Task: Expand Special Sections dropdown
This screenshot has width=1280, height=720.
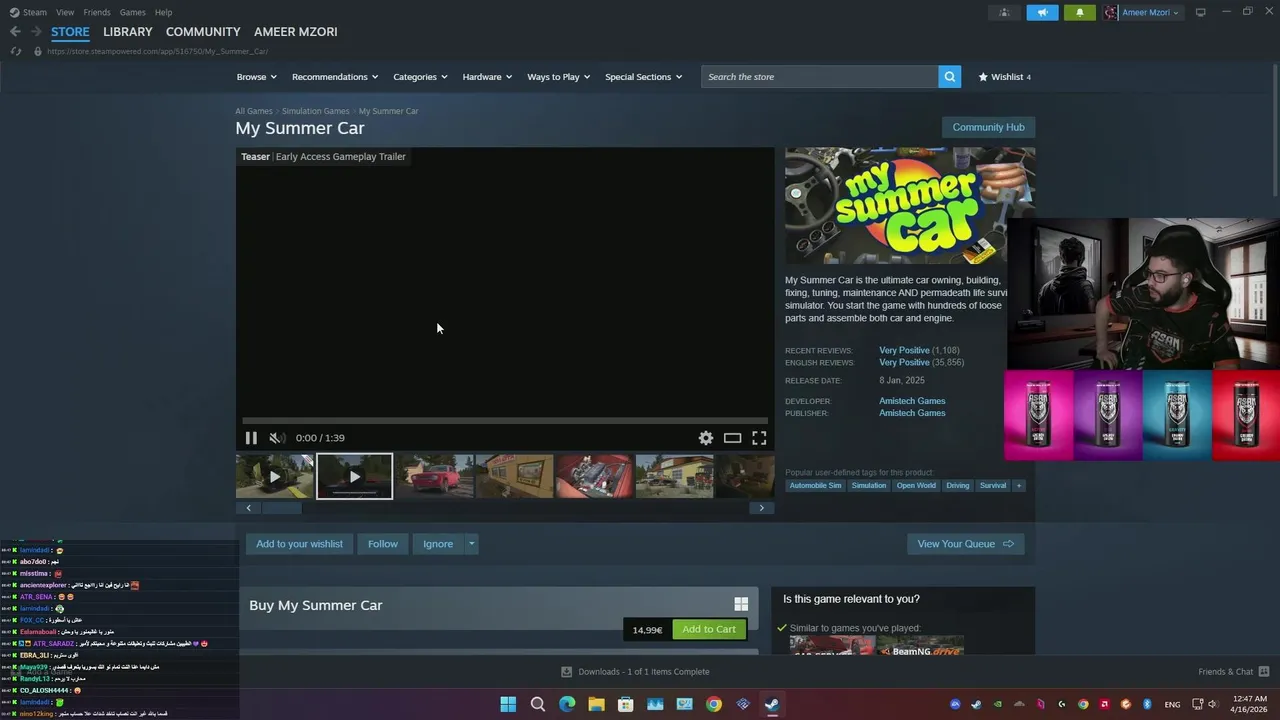Action: [x=643, y=77]
